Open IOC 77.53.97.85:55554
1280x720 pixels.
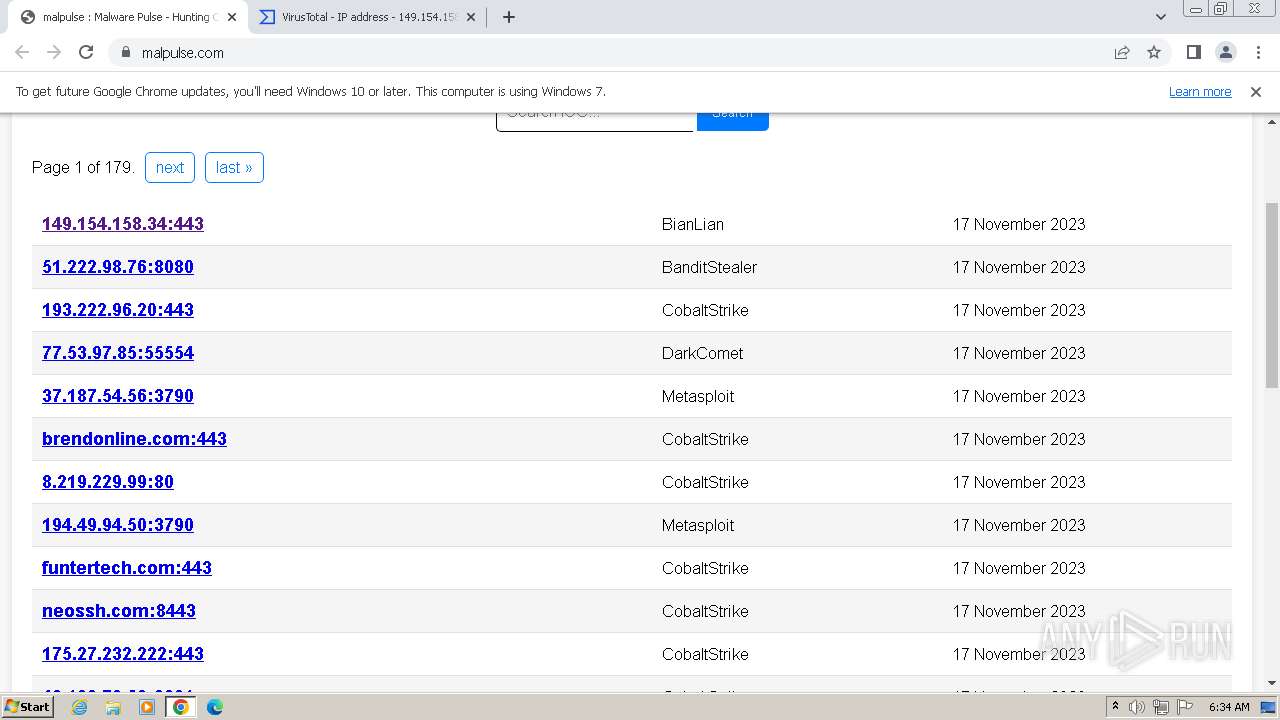click(x=118, y=353)
